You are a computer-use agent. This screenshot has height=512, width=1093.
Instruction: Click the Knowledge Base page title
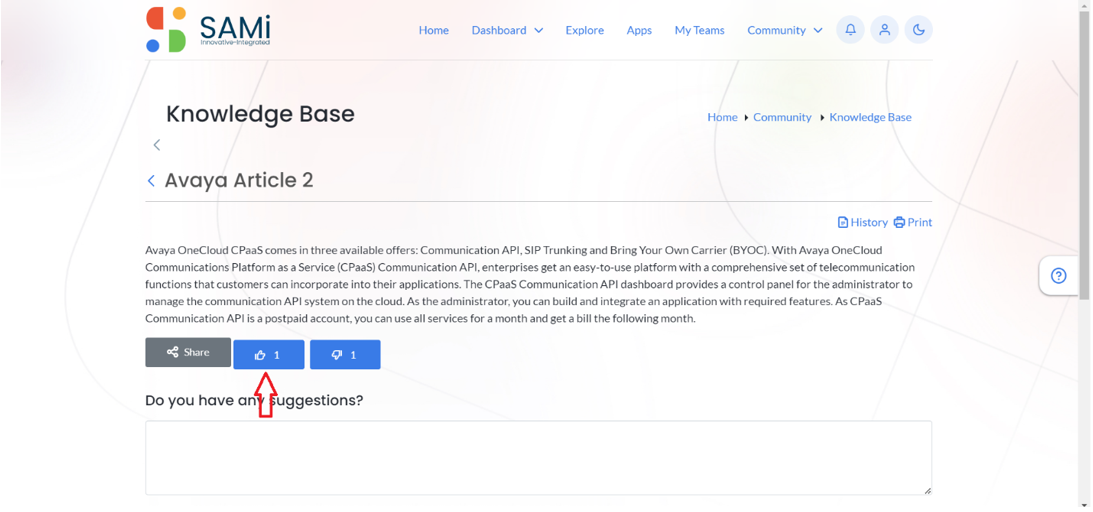click(260, 114)
